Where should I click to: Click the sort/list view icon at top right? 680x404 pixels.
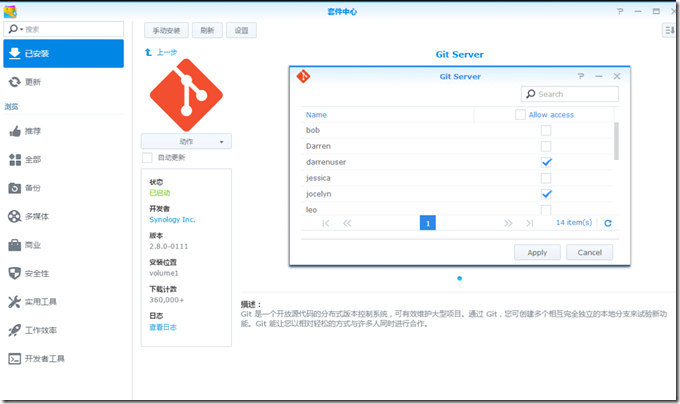669,31
